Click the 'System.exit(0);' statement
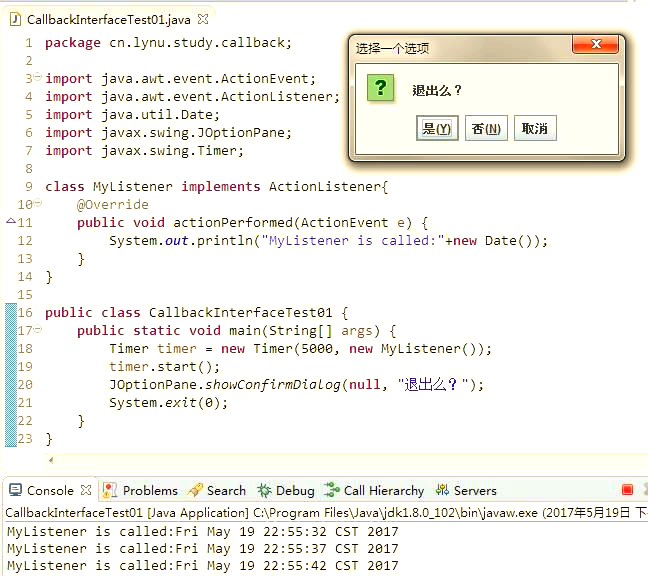 [168, 402]
